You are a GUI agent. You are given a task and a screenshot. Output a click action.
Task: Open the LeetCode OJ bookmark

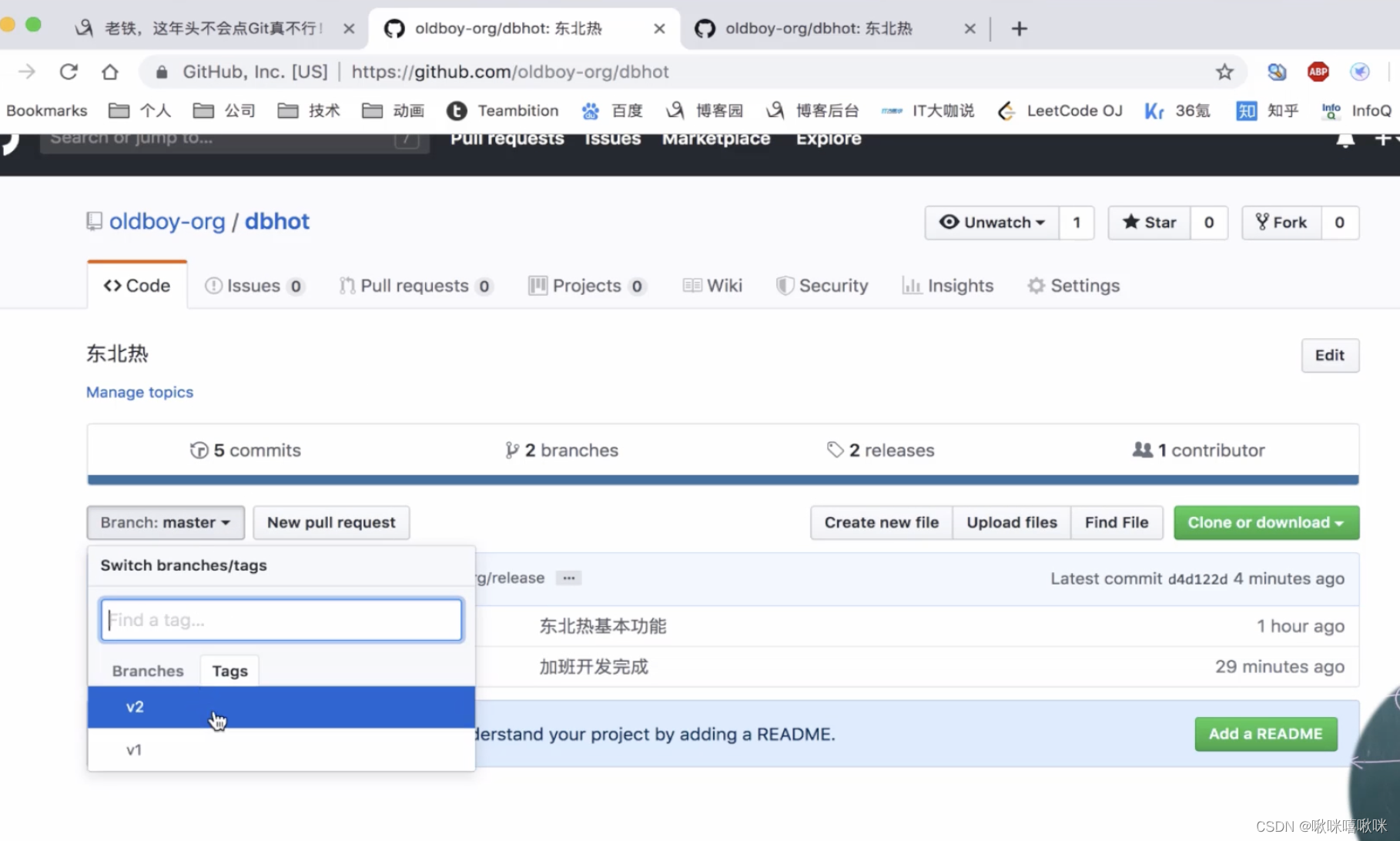tap(1060, 111)
